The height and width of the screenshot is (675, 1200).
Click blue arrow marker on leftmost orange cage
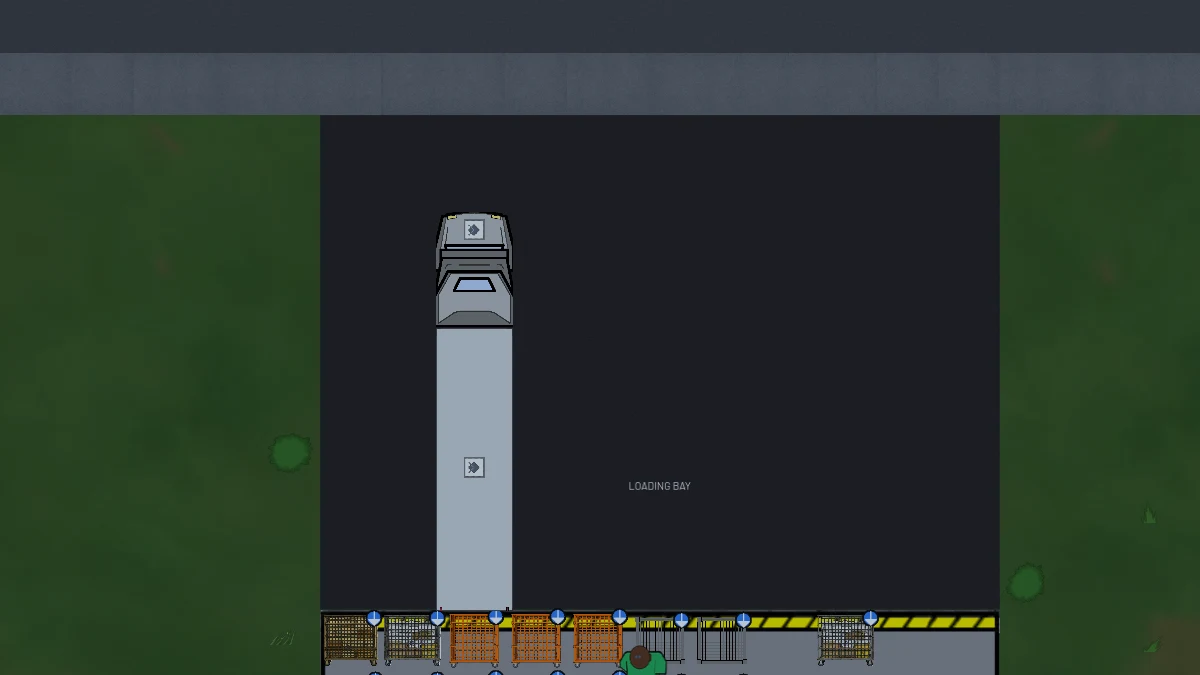[x=496, y=617]
